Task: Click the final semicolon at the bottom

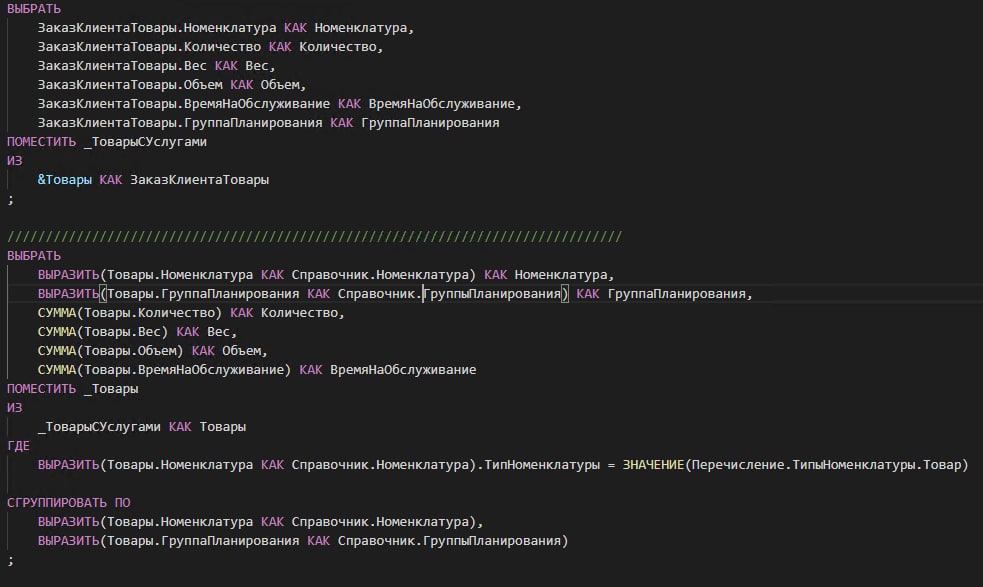Action: coord(11,560)
